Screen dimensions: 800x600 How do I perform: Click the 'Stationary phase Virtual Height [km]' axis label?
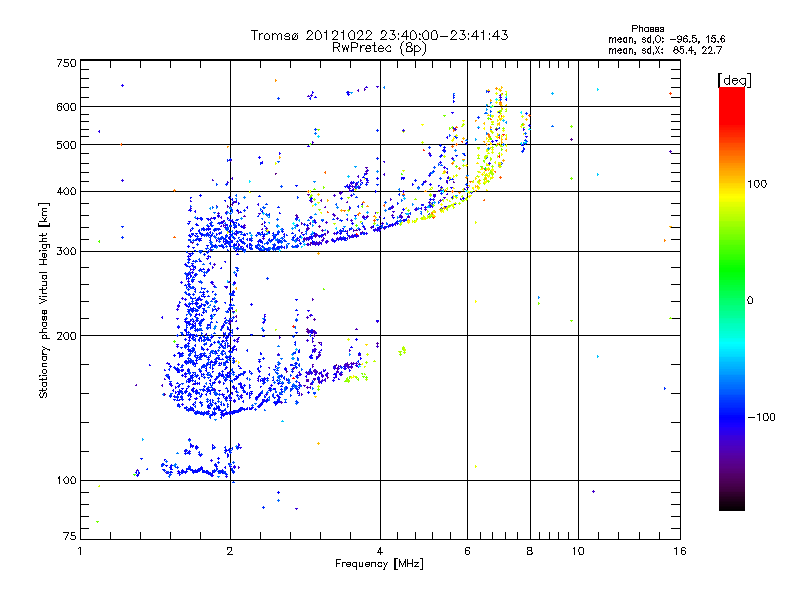coord(44,300)
